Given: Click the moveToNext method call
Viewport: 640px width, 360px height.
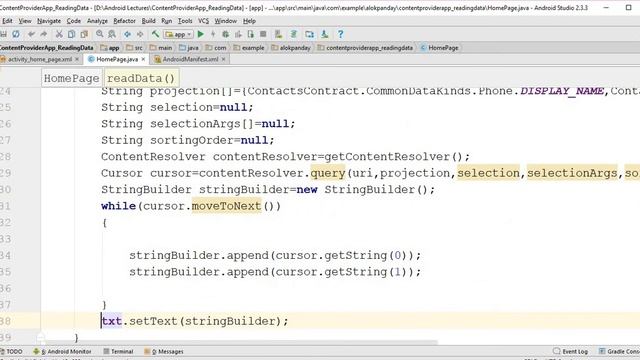Looking at the screenshot, I should pos(226,206).
